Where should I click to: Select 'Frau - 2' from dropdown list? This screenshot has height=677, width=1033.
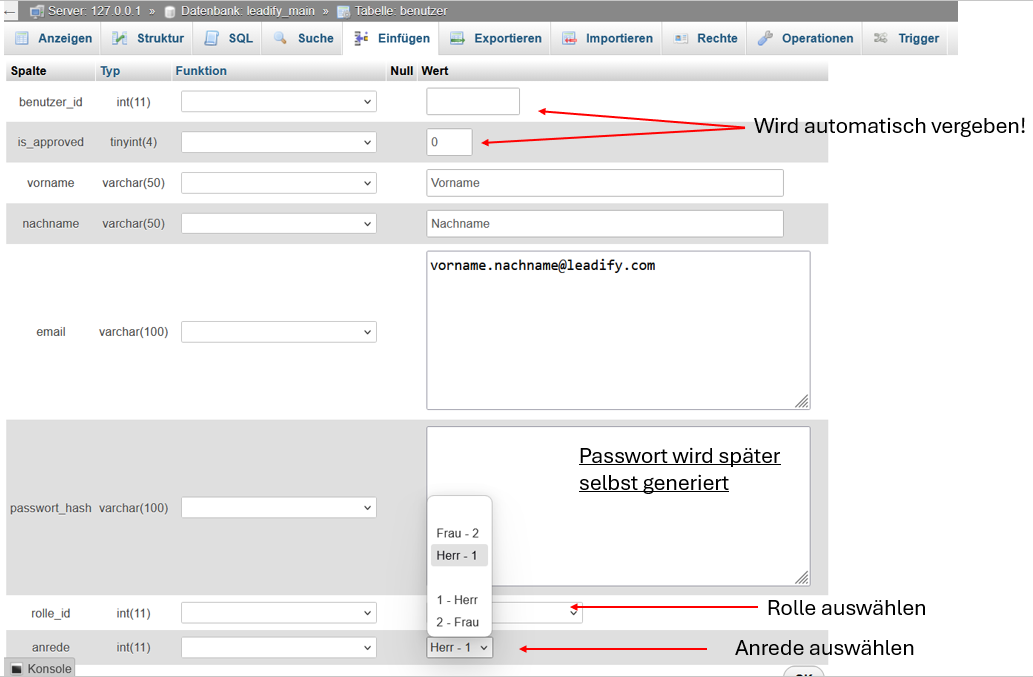(458, 533)
